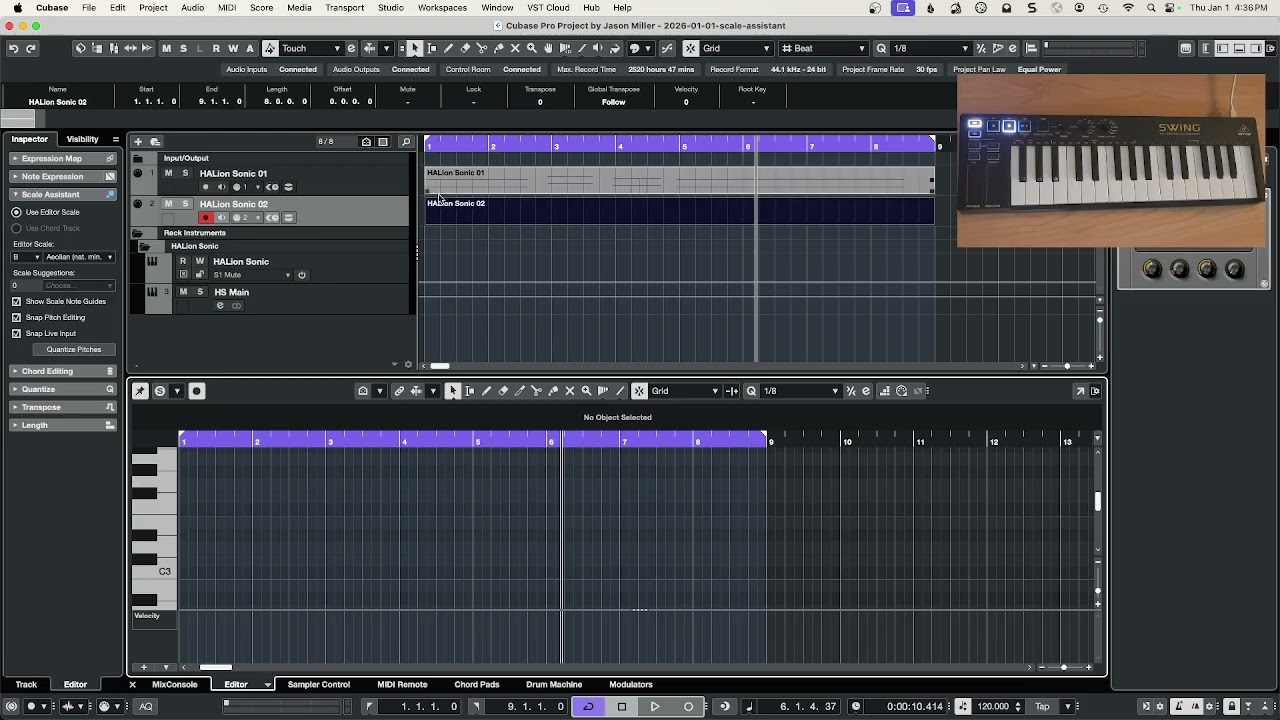1280x720 pixels.
Task: Open the track search magnifier
Action: click(x=406, y=142)
